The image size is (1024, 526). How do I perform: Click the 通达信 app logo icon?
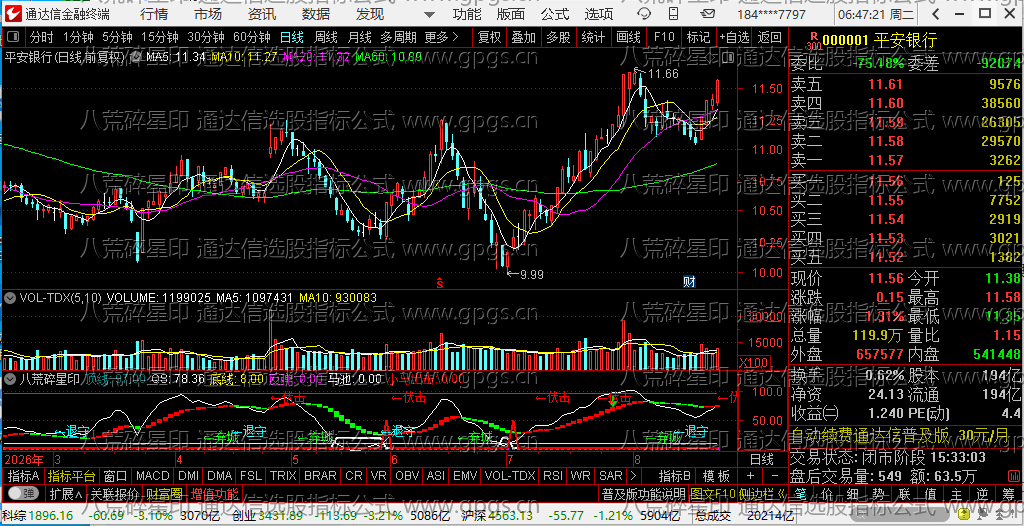[x=13, y=13]
